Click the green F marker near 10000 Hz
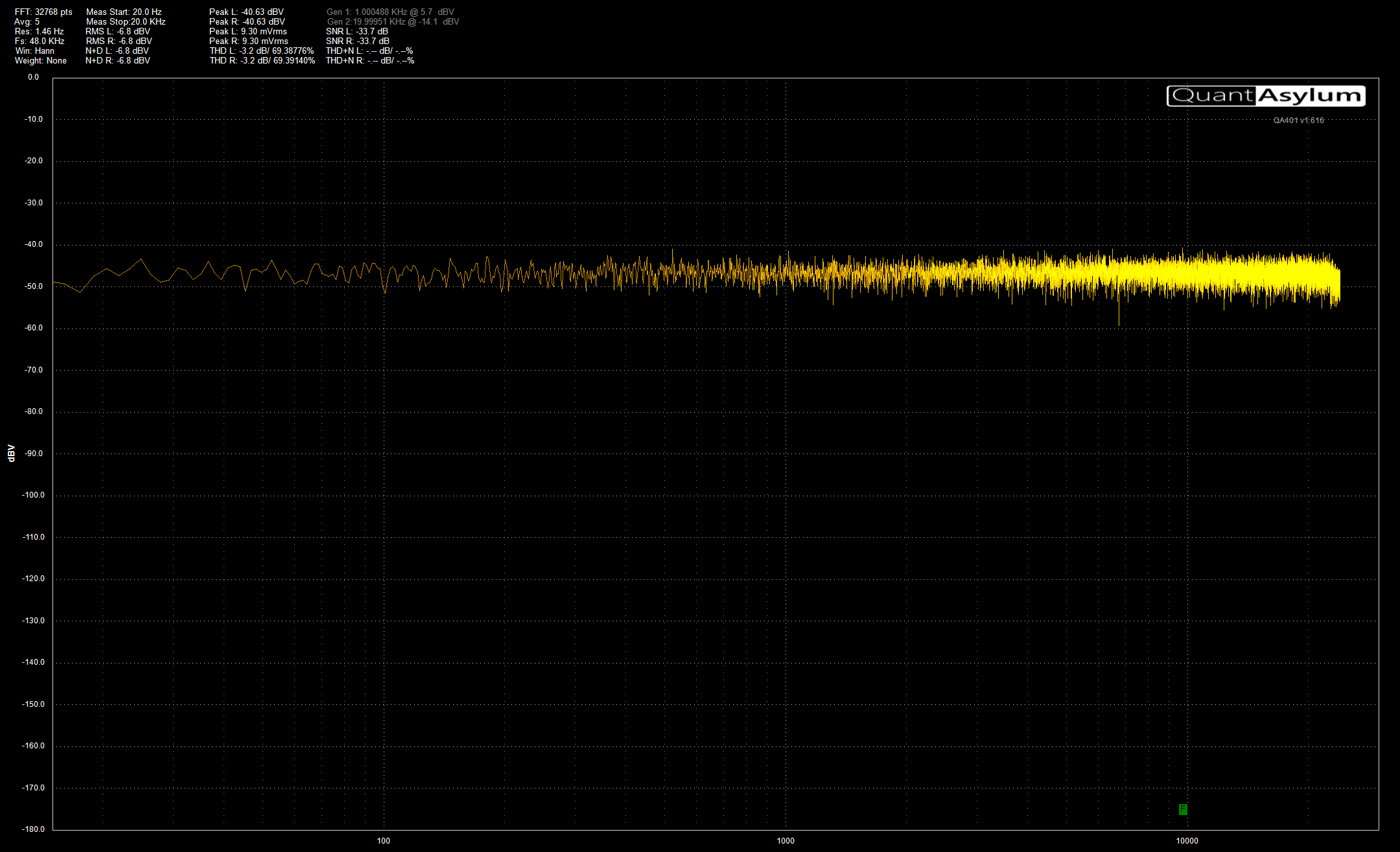 pyautogui.click(x=1183, y=809)
